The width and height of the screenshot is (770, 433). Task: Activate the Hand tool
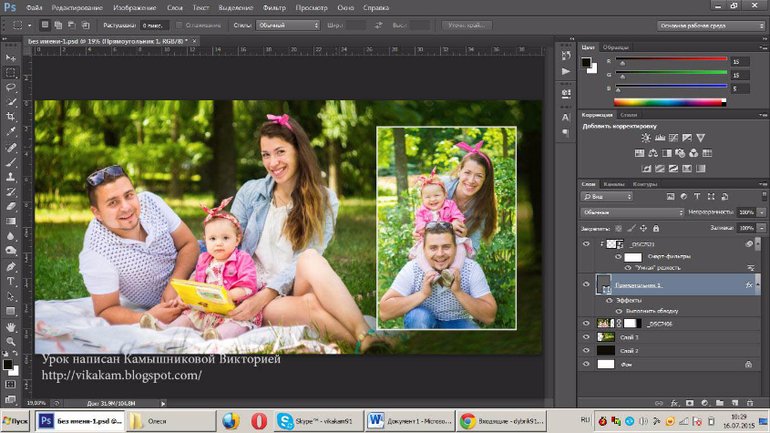11,326
